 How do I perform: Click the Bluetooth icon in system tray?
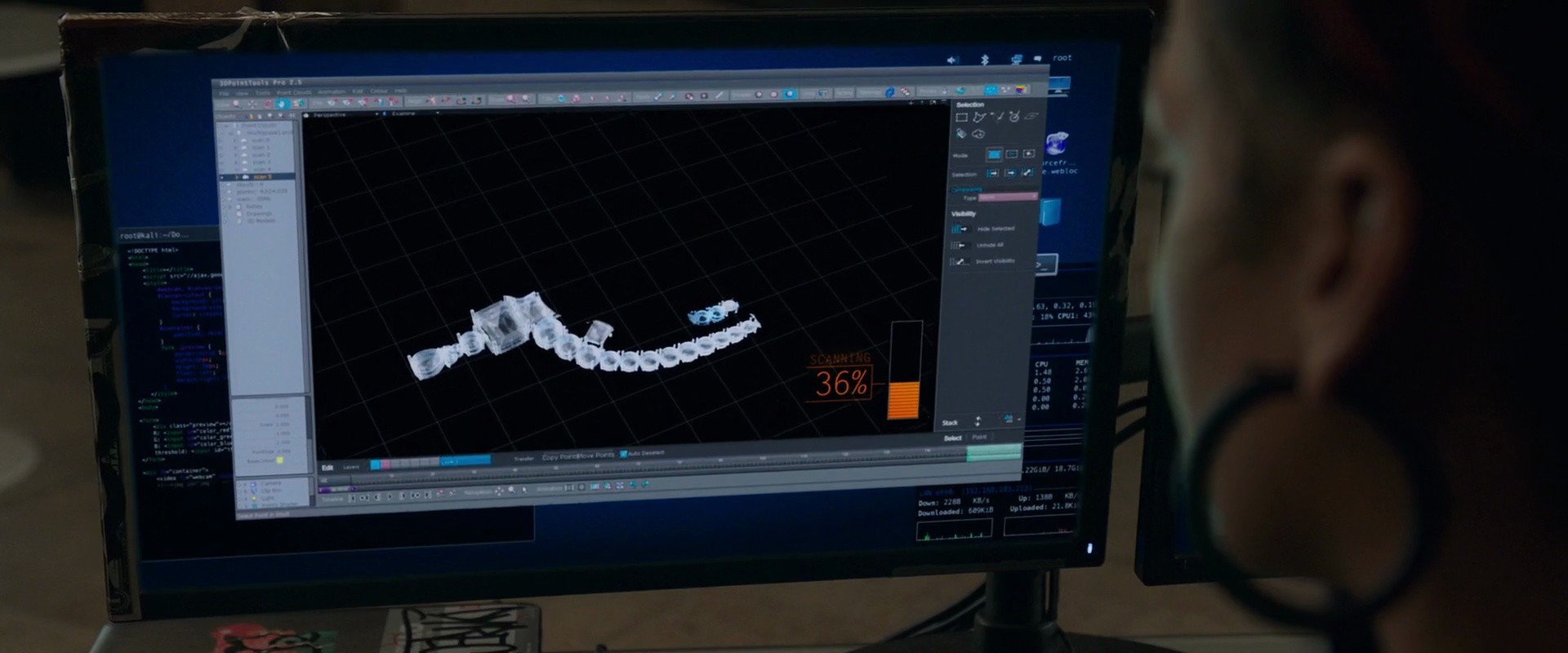[984, 60]
